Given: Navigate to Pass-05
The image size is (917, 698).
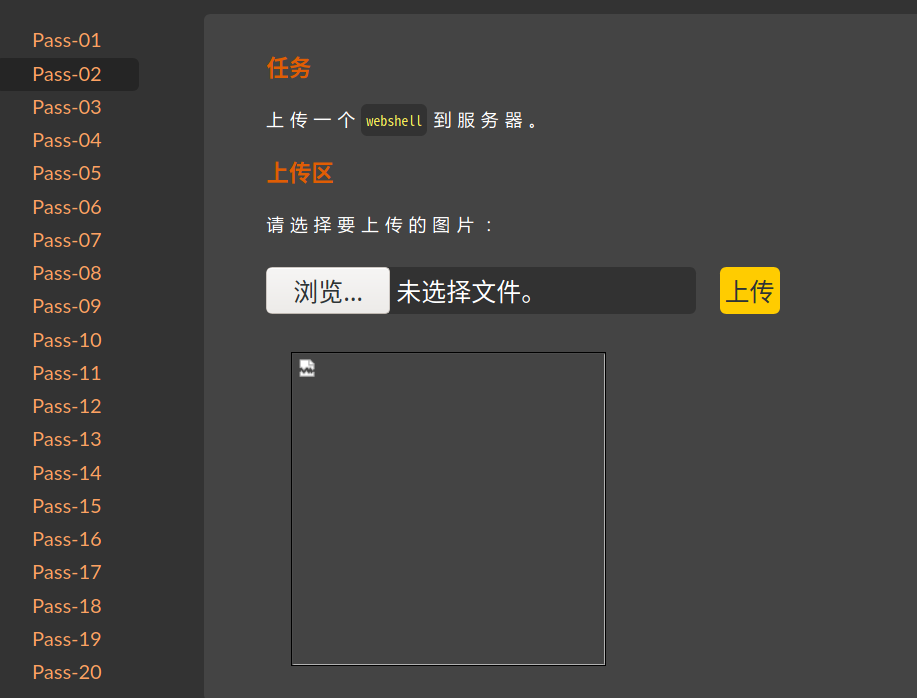Looking at the screenshot, I should (x=66, y=173).
